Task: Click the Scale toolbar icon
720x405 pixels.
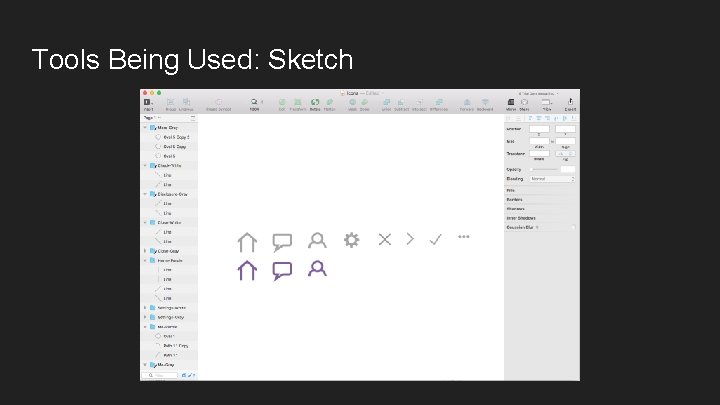Action: [365, 102]
